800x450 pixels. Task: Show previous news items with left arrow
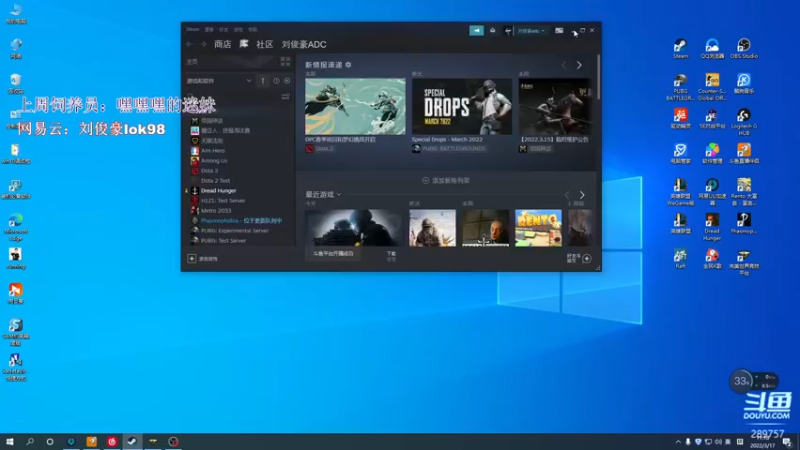564,65
